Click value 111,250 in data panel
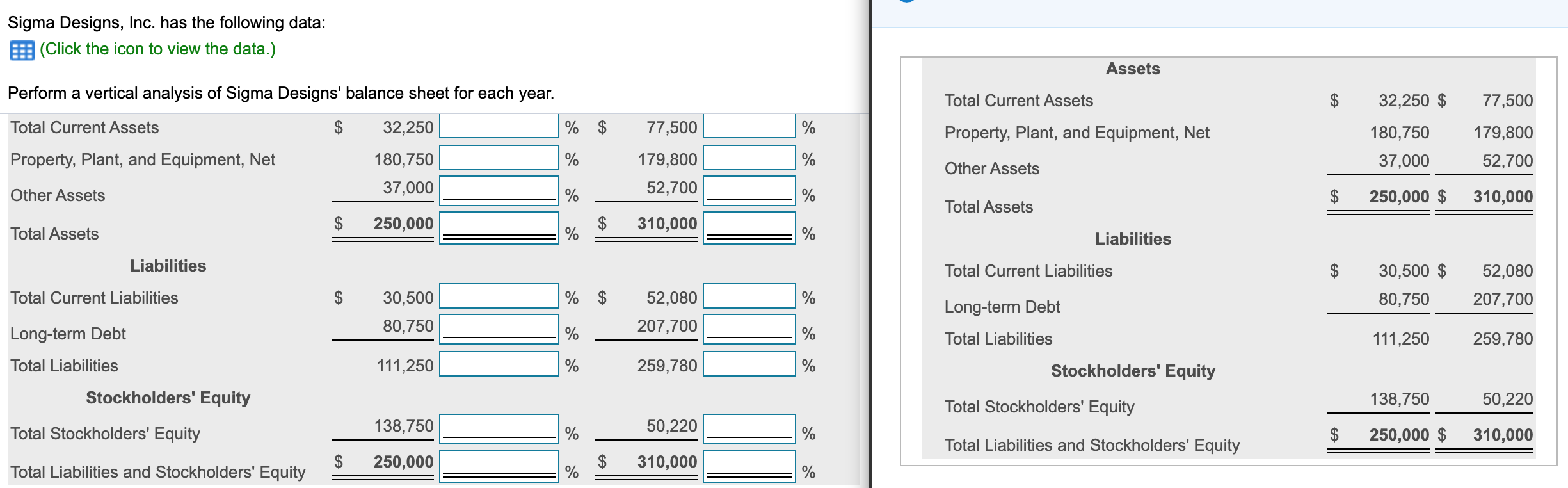 click(x=1401, y=339)
